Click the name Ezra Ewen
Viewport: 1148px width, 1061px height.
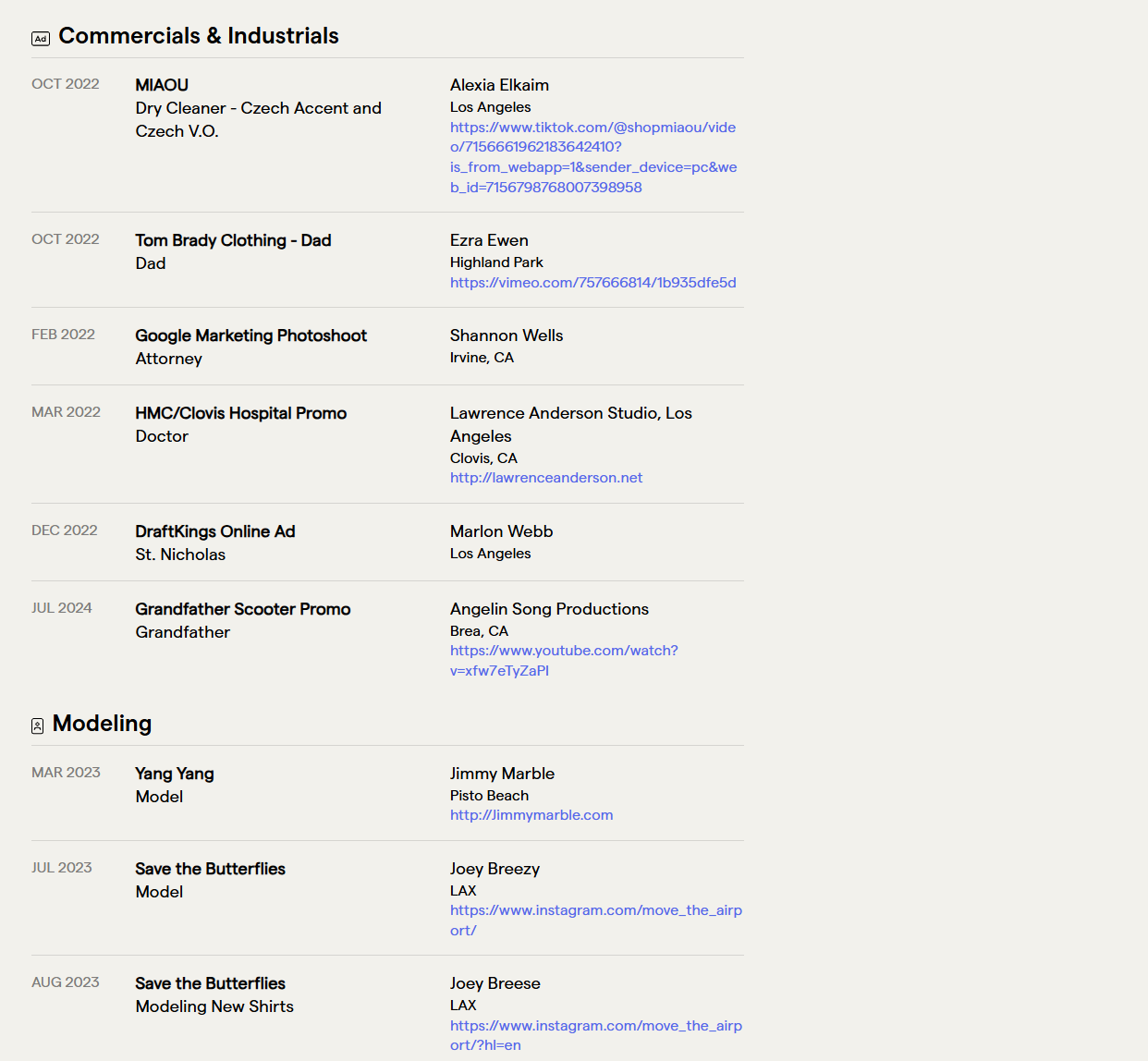(x=490, y=240)
